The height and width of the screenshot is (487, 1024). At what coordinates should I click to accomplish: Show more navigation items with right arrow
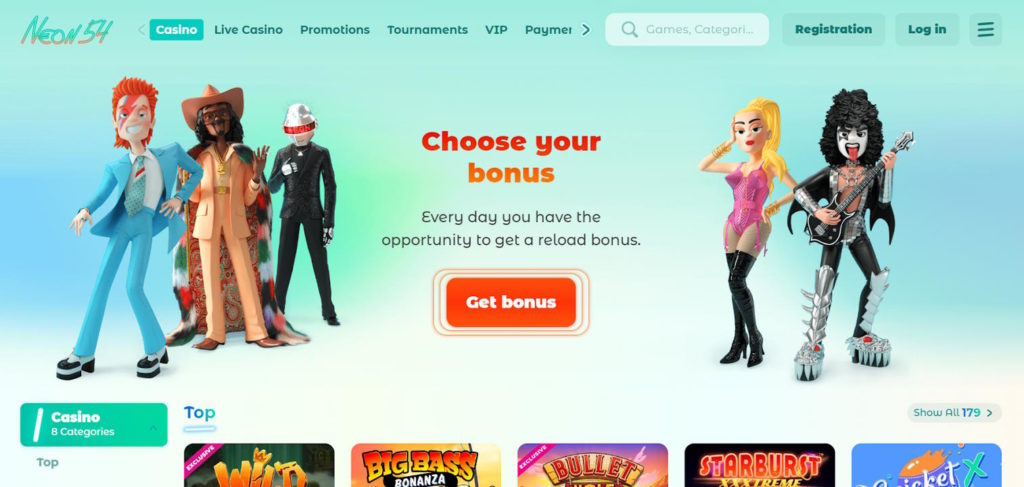coord(586,29)
